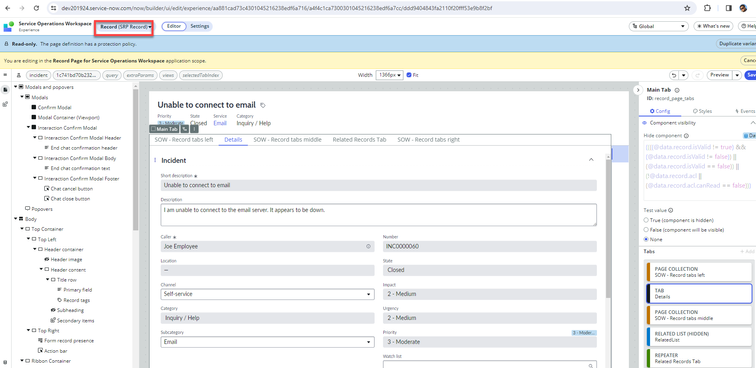756x368 pixels.
Task: Click the lookup icon in Caller field
Action: (368, 246)
